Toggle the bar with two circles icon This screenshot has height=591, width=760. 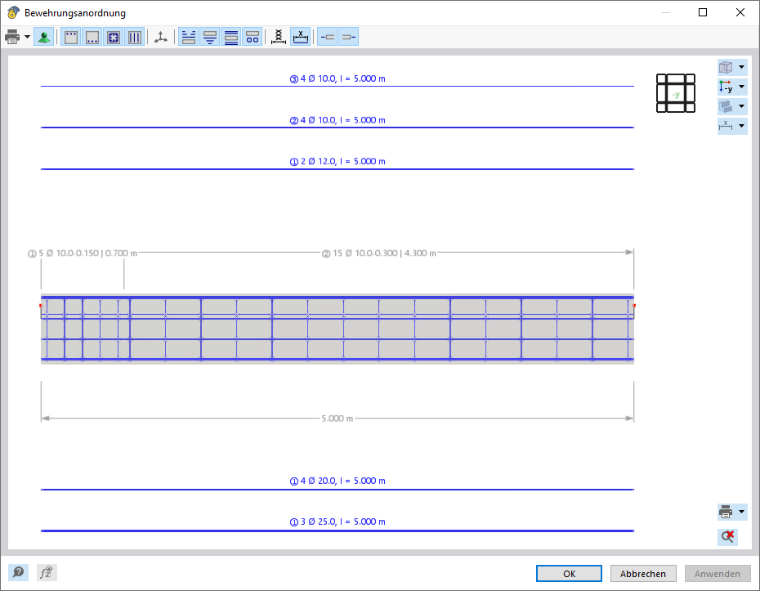(x=253, y=37)
